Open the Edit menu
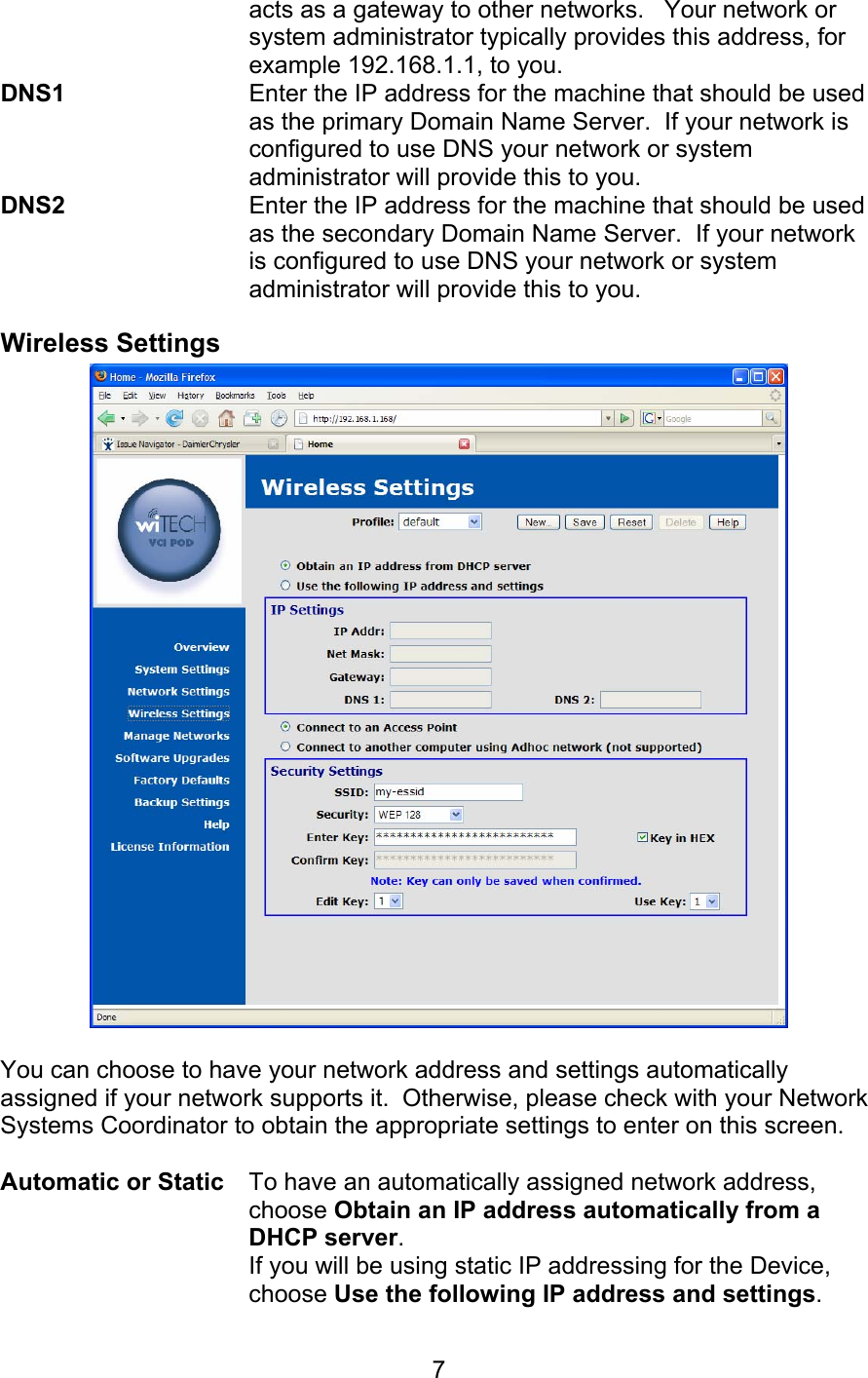This screenshot has height=1378, width=868. [x=130, y=396]
